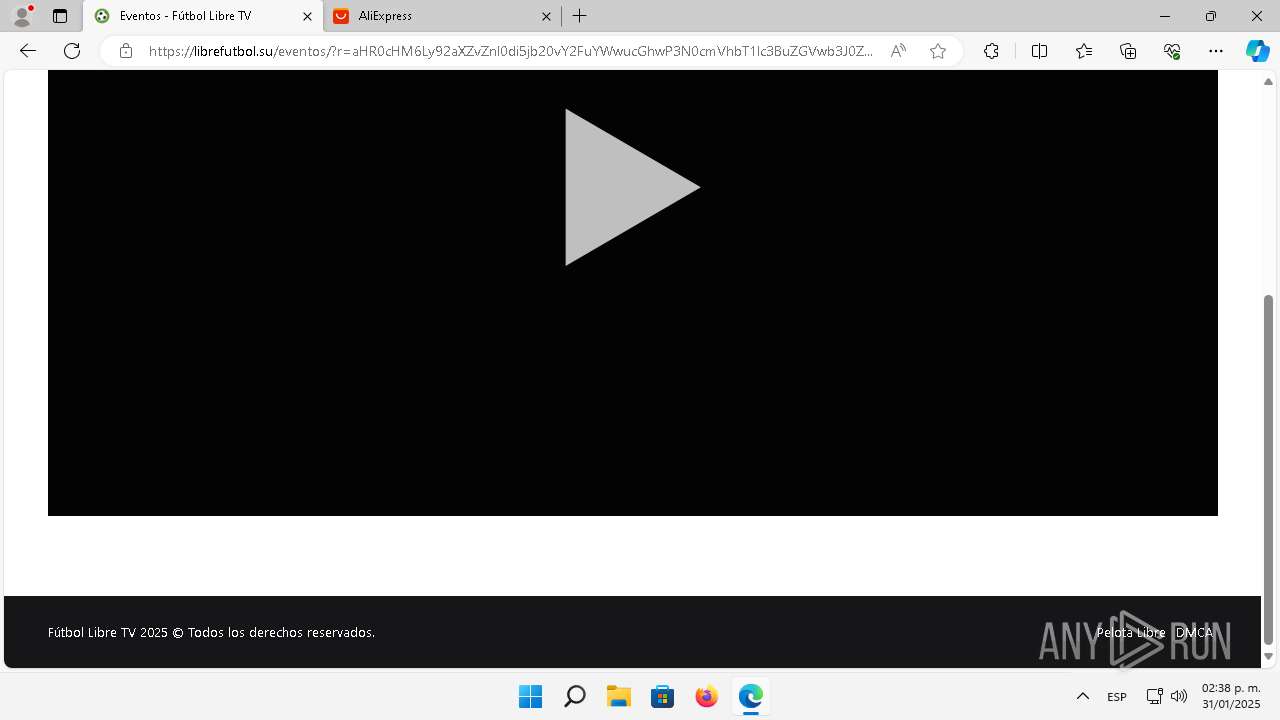Open Windows Search from the taskbar

tap(574, 696)
